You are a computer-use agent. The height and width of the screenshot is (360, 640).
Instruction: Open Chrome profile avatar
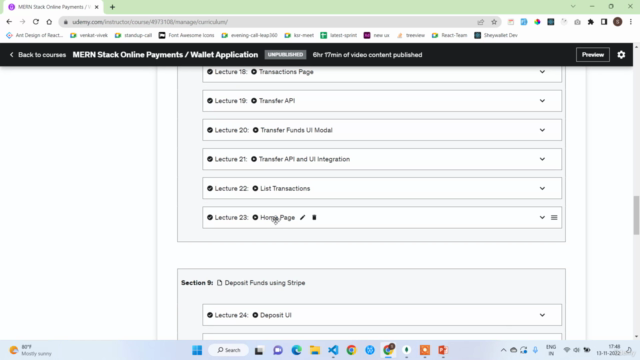point(618,22)
